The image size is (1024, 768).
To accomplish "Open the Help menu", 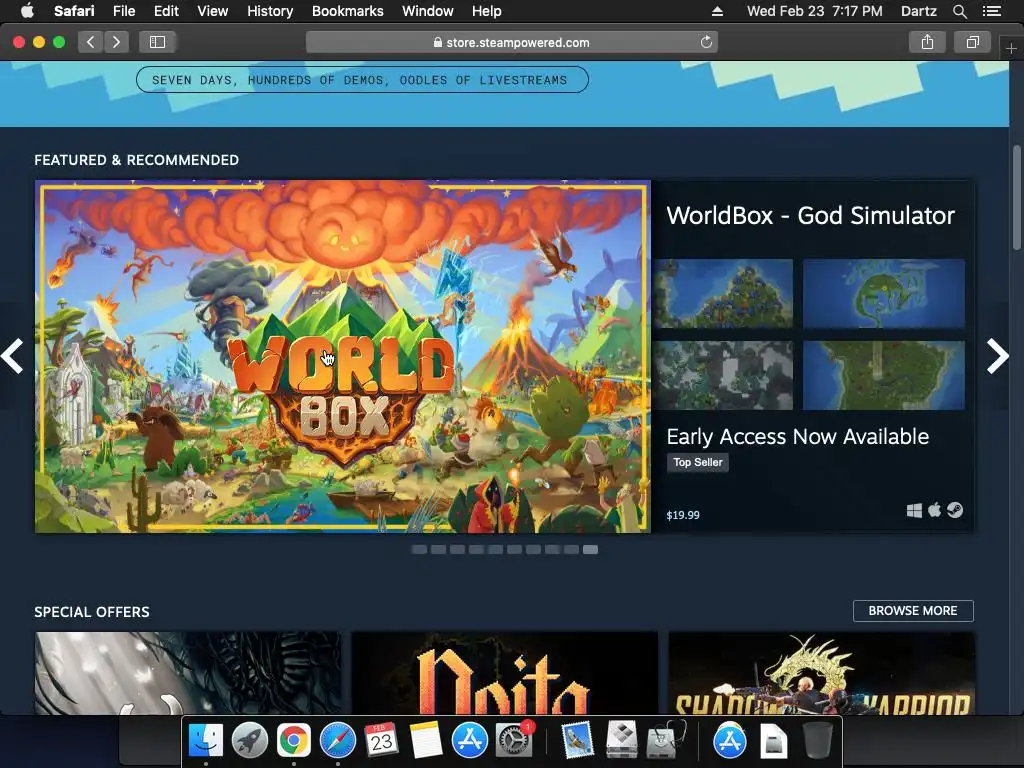I will pos(487,11).
